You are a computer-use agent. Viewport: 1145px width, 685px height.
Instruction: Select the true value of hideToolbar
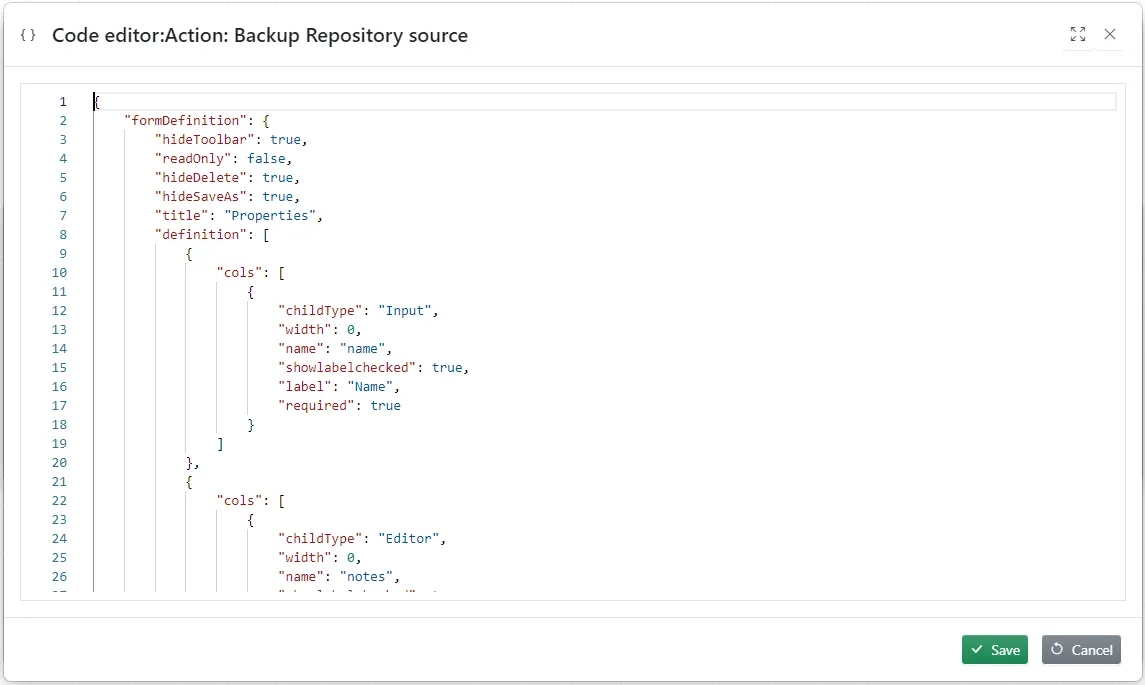tap(286, 139)
